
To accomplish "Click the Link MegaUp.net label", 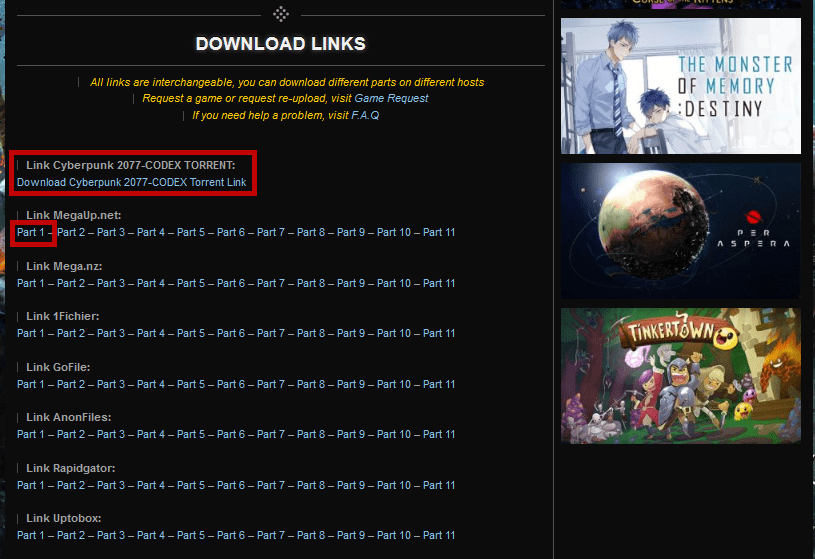I will point(73,215).
